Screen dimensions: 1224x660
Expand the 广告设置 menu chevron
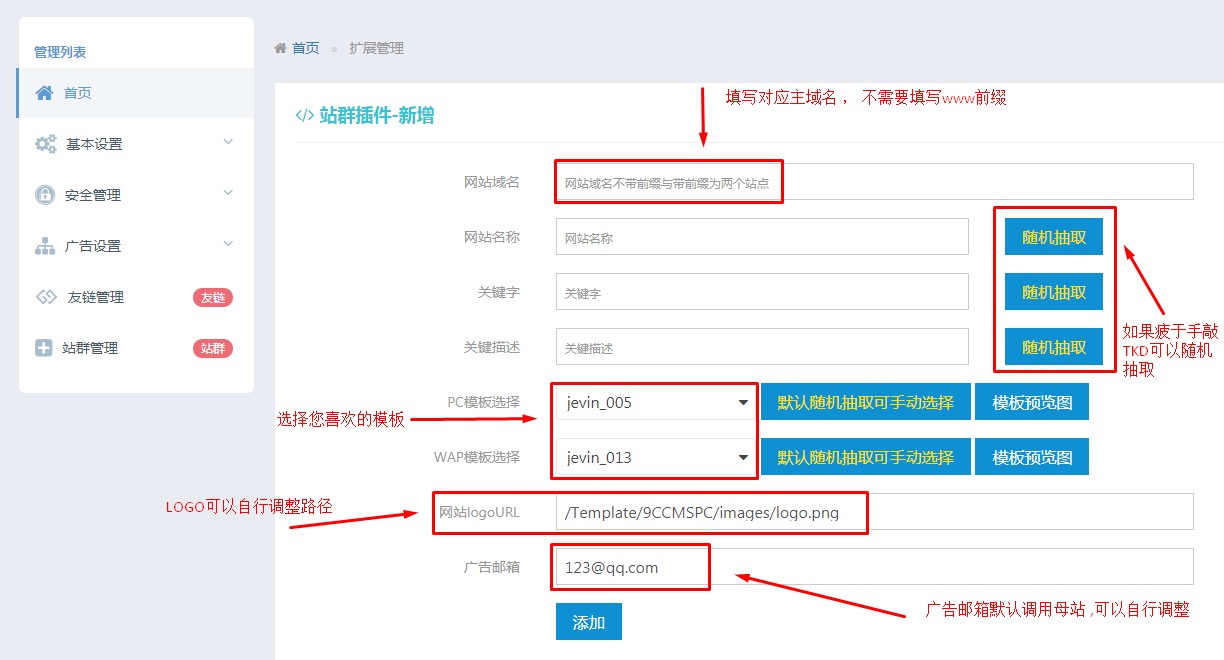[x=228, y=244]
